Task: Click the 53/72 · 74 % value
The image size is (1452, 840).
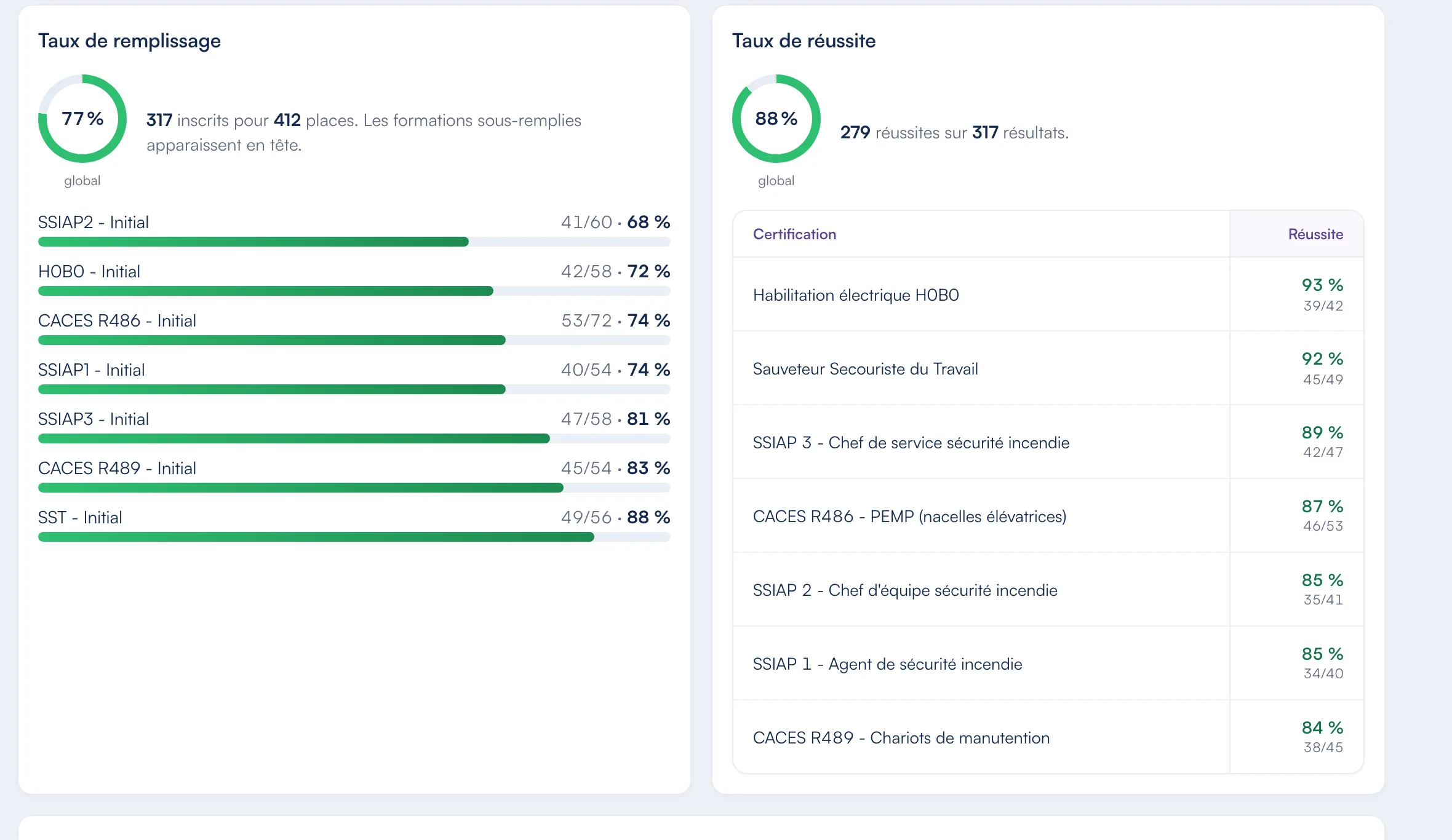Action: click(x=615, y=320)
